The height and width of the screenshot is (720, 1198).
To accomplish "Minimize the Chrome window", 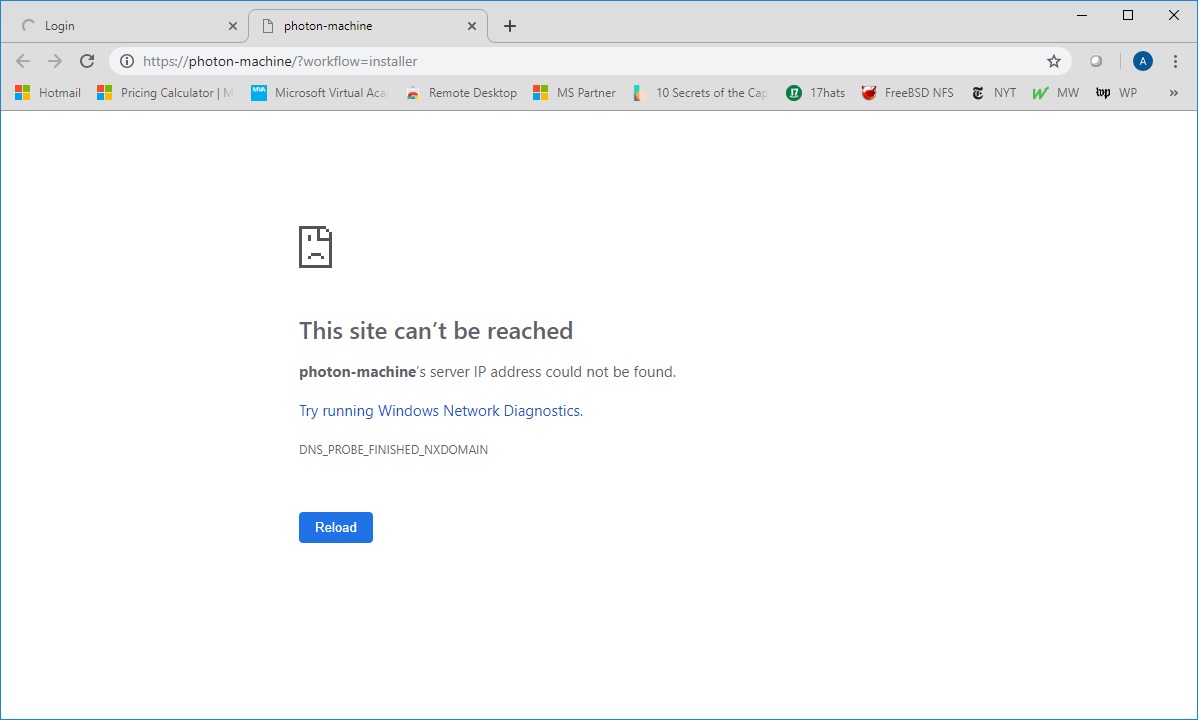I will (x=1082, y=15).
